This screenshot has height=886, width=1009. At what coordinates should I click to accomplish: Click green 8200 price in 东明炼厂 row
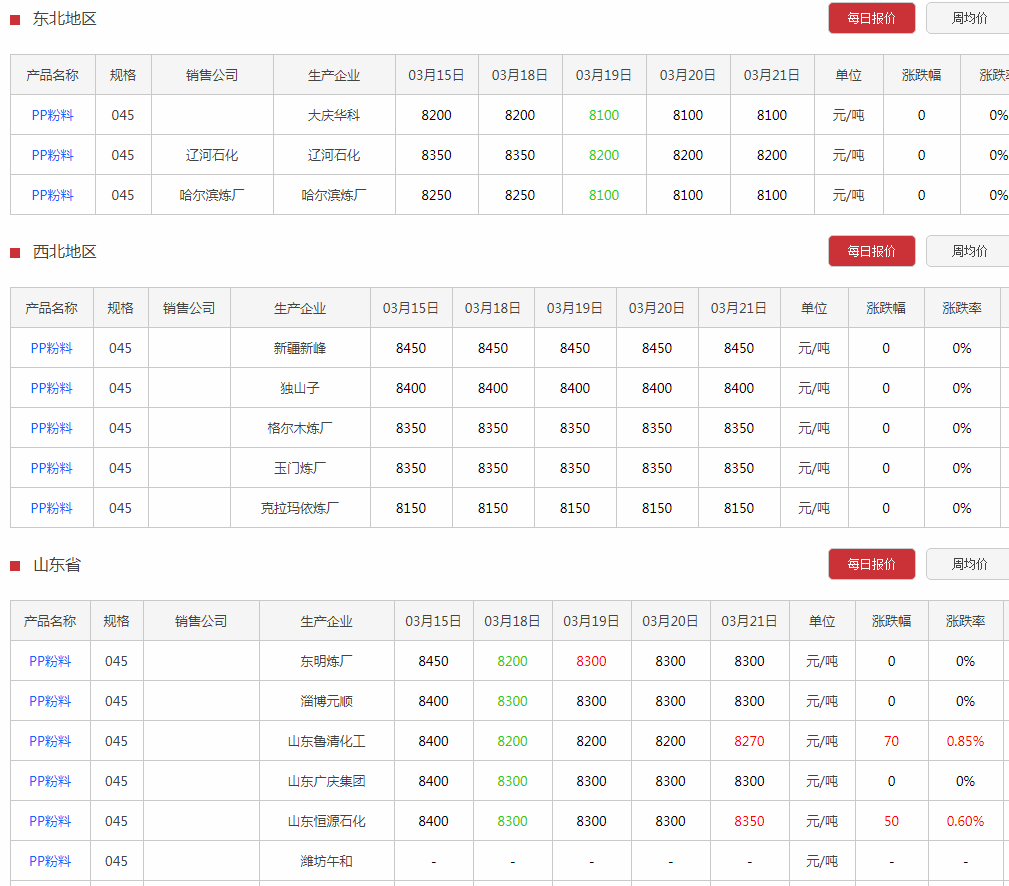(512, 661)
